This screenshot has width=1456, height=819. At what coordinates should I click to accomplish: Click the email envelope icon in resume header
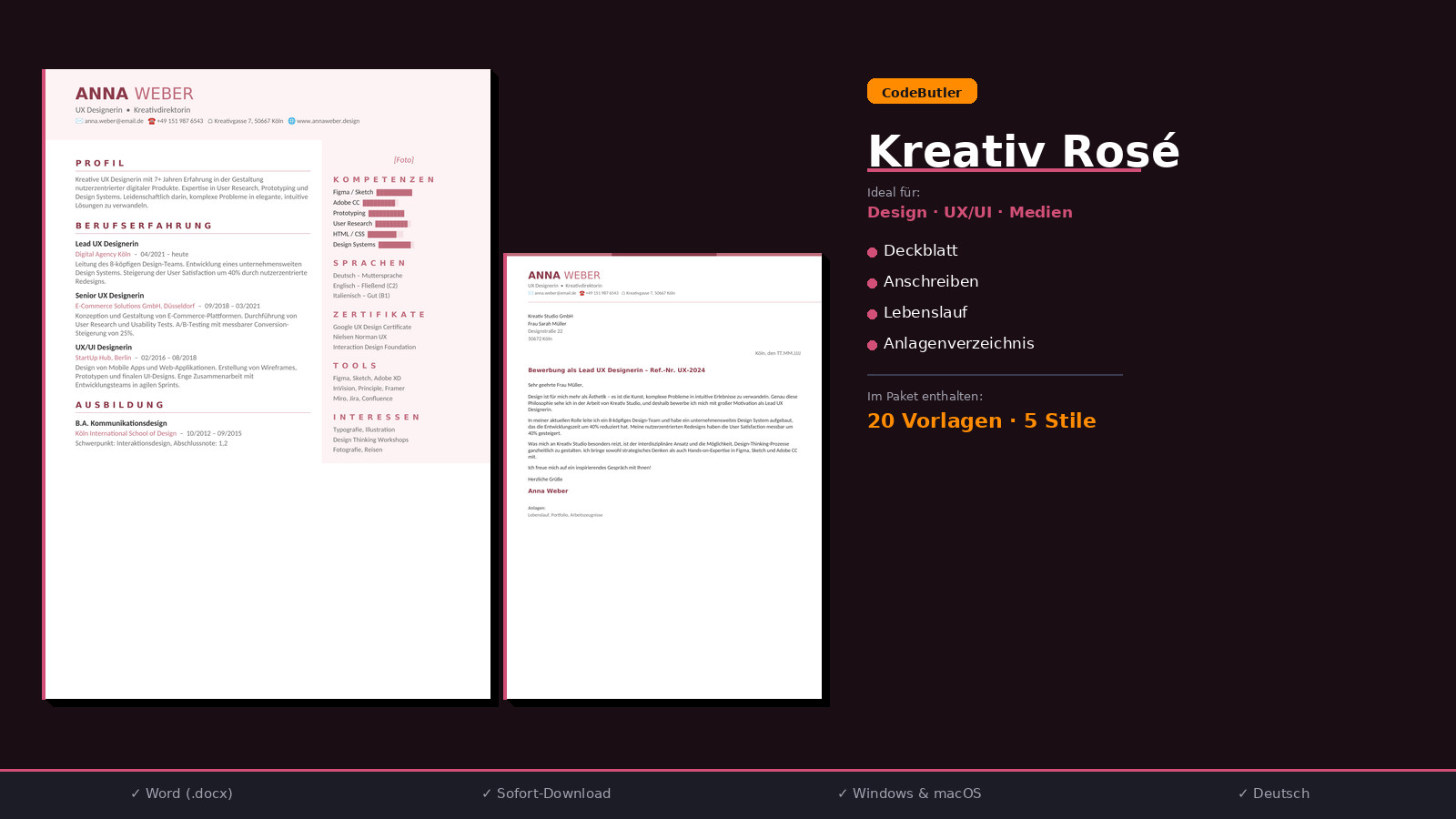79,121
